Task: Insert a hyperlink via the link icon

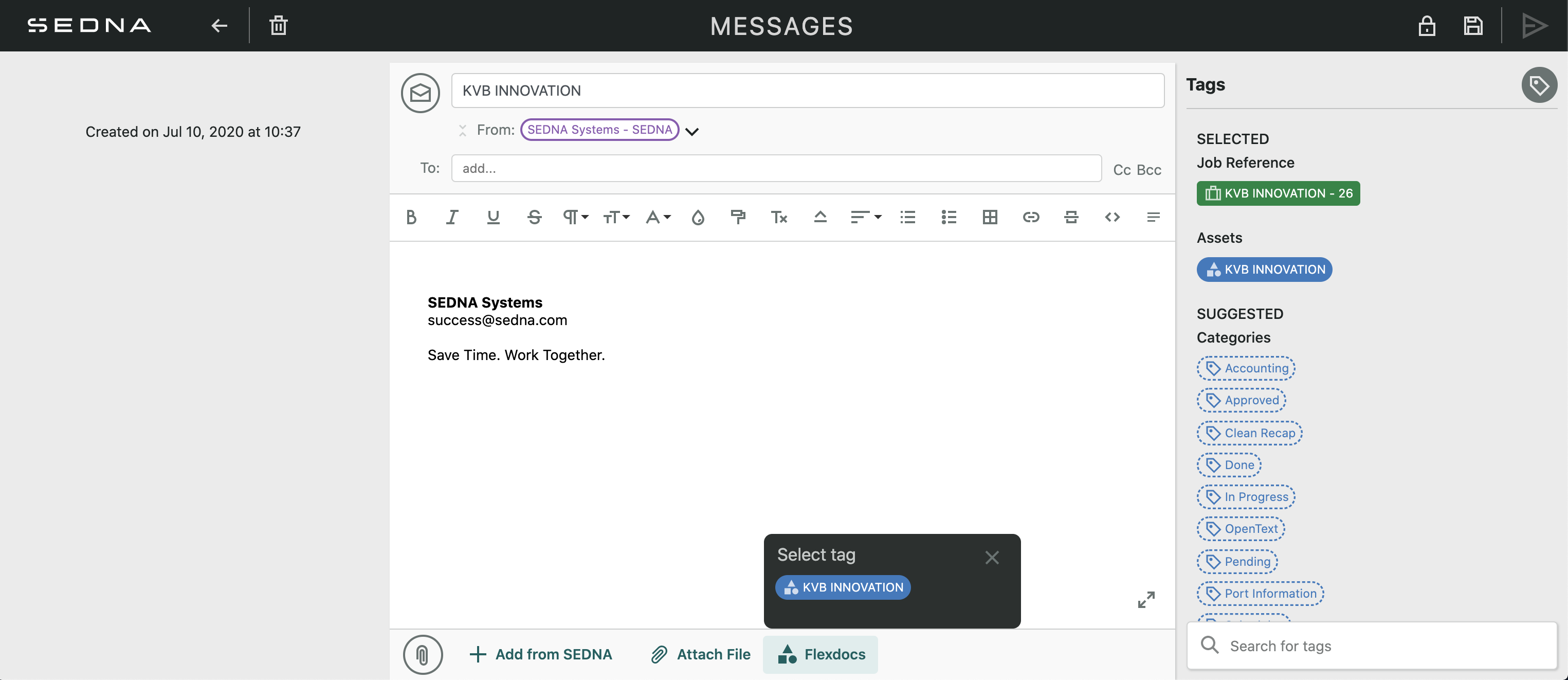Action: pos(1031,218)
